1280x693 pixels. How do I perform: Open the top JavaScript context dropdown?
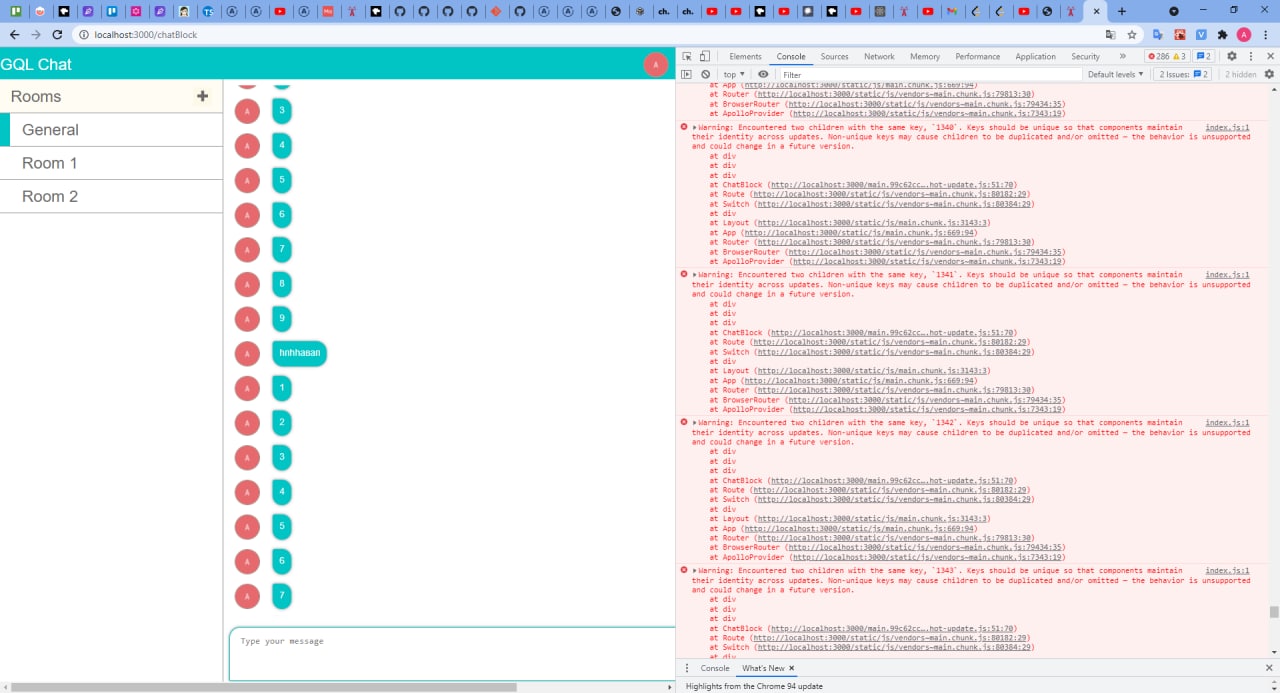click(x=734, y=74)
